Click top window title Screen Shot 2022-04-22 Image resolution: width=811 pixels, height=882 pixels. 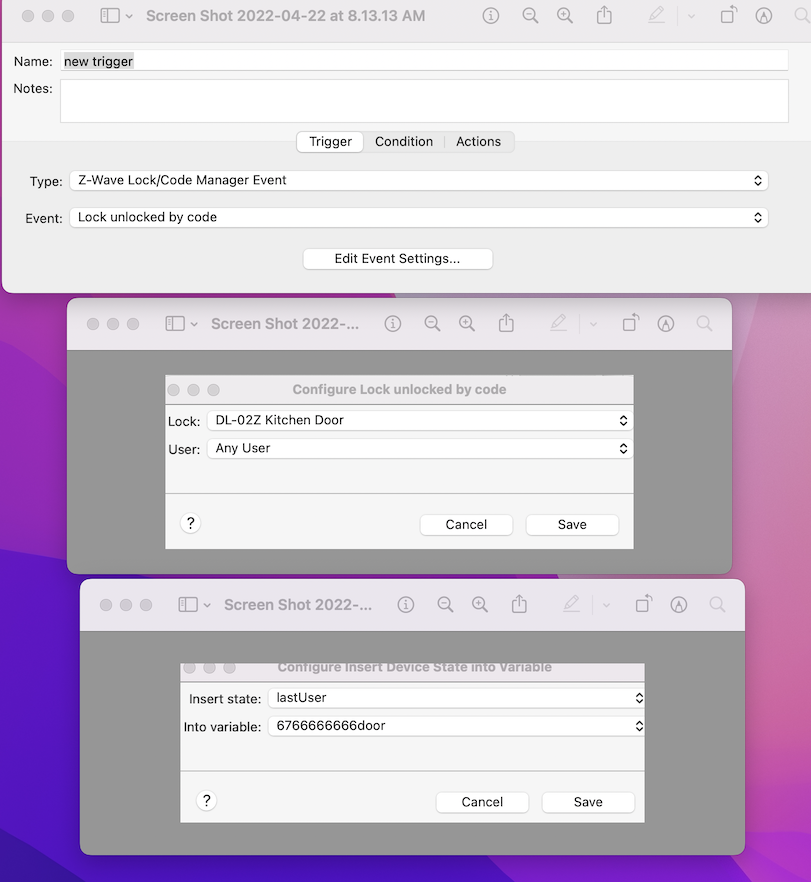[285, 16]
